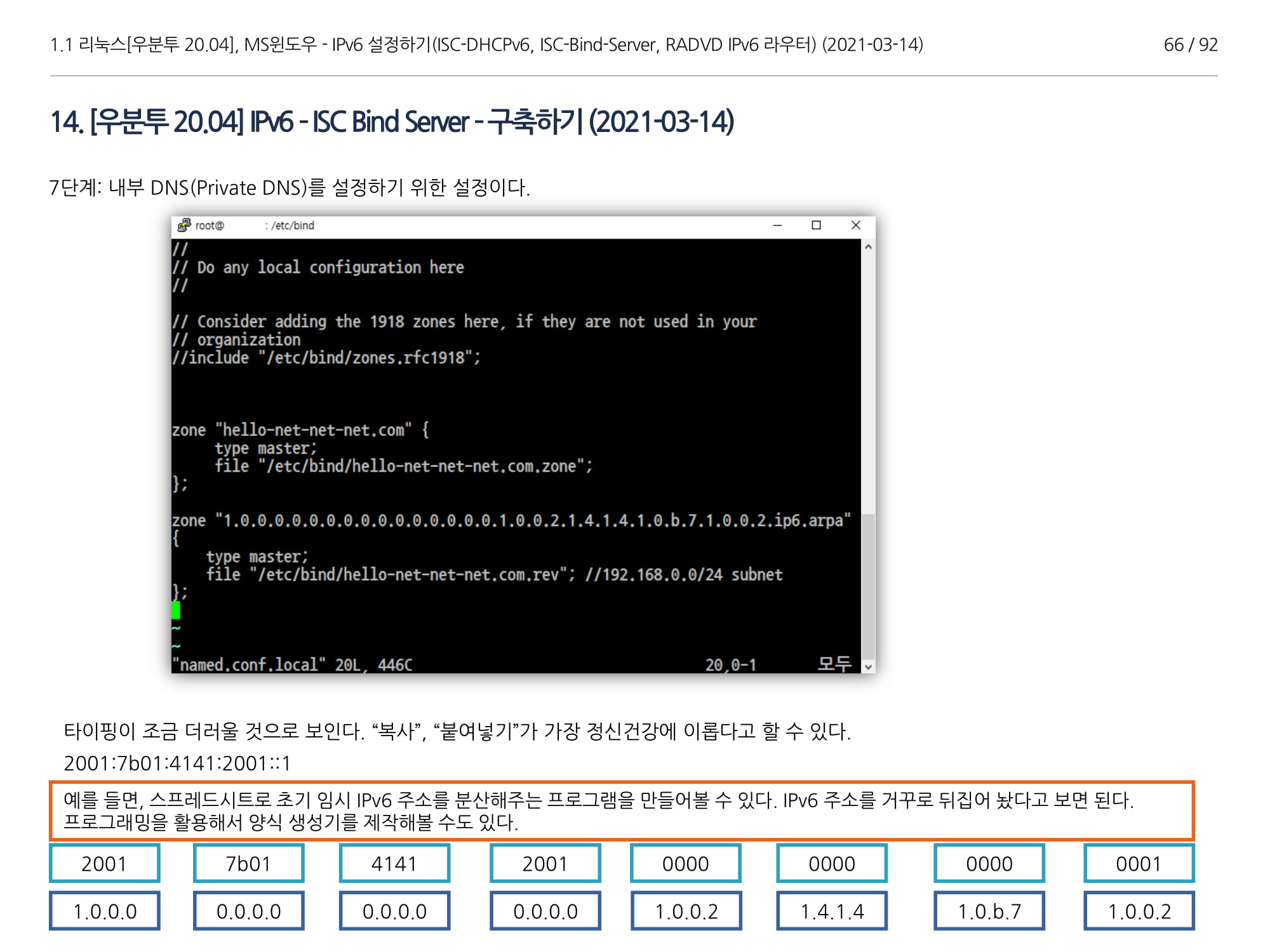
Task: Click the blue box labeled 1.4.1.4
Action: [832, 911]
